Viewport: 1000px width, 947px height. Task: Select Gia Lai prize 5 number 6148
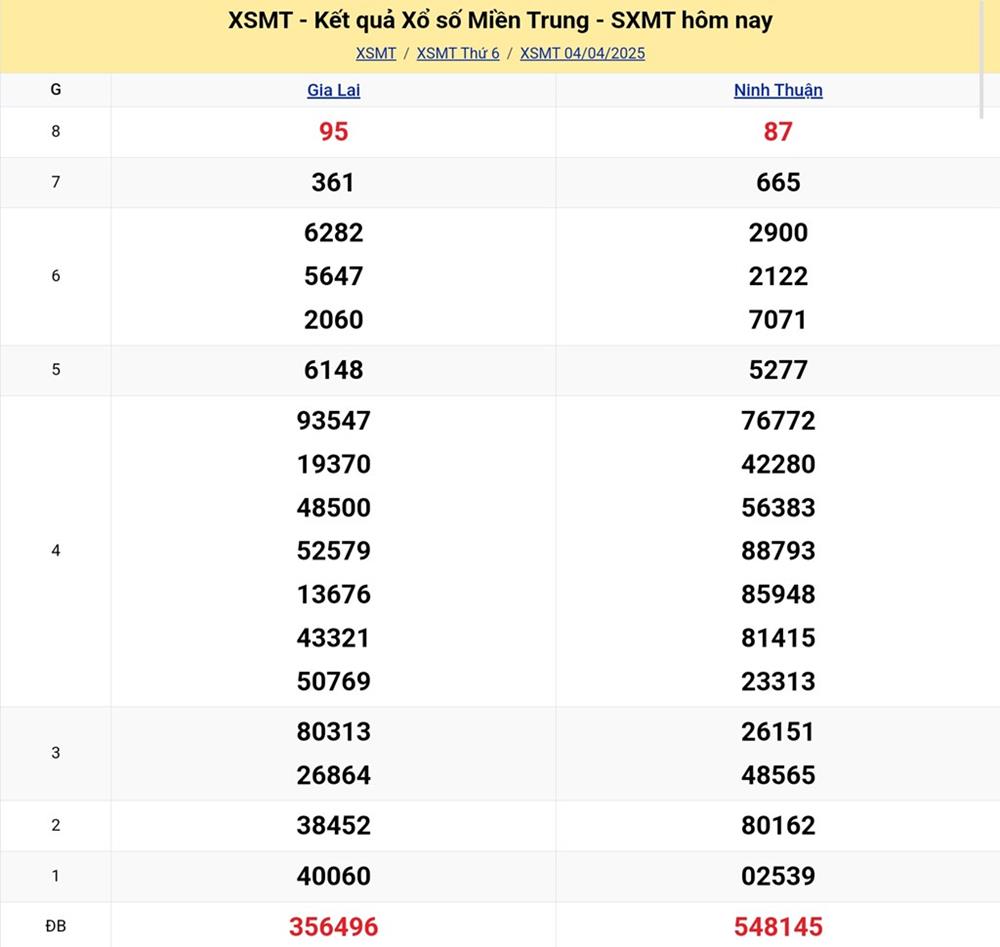(333, 370)
